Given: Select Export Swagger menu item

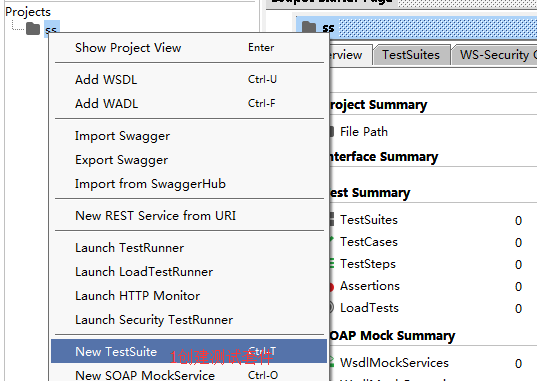Looking at the screenshot, I should pyautogui.click(x=189, y=160).
